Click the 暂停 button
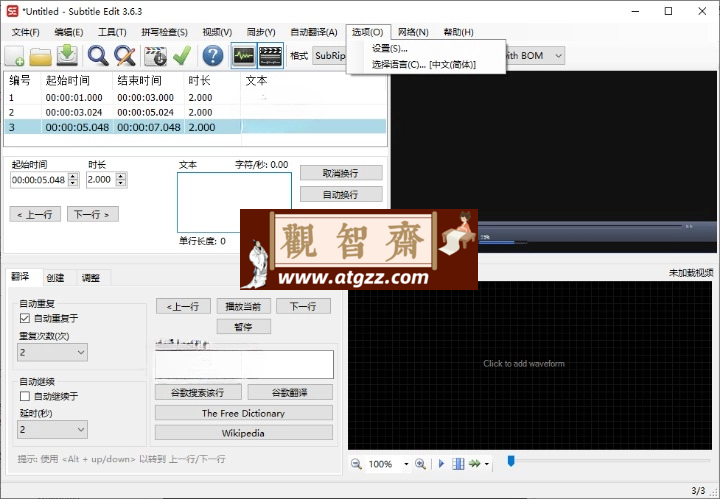This screenshot has height=499, width=720. [243, 327]
